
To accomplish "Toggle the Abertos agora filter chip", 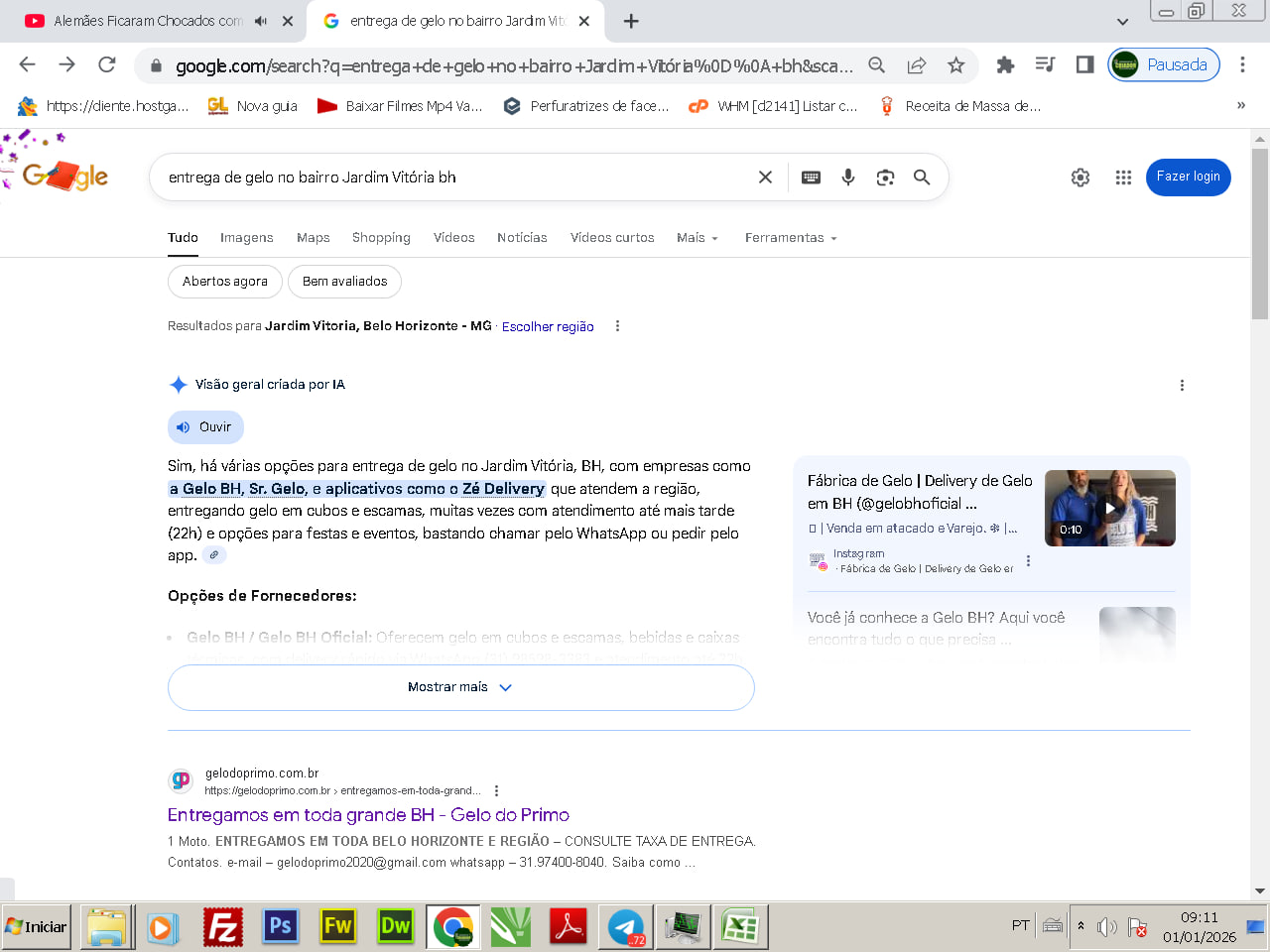I will pos(225,282).
